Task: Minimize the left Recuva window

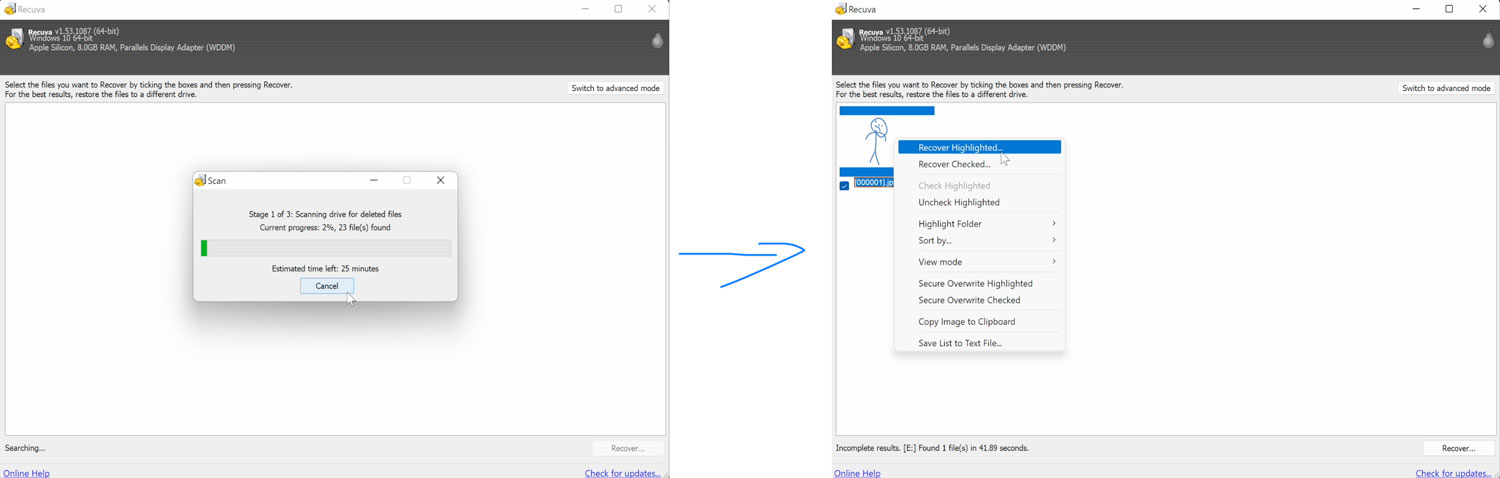Action: 585,9
